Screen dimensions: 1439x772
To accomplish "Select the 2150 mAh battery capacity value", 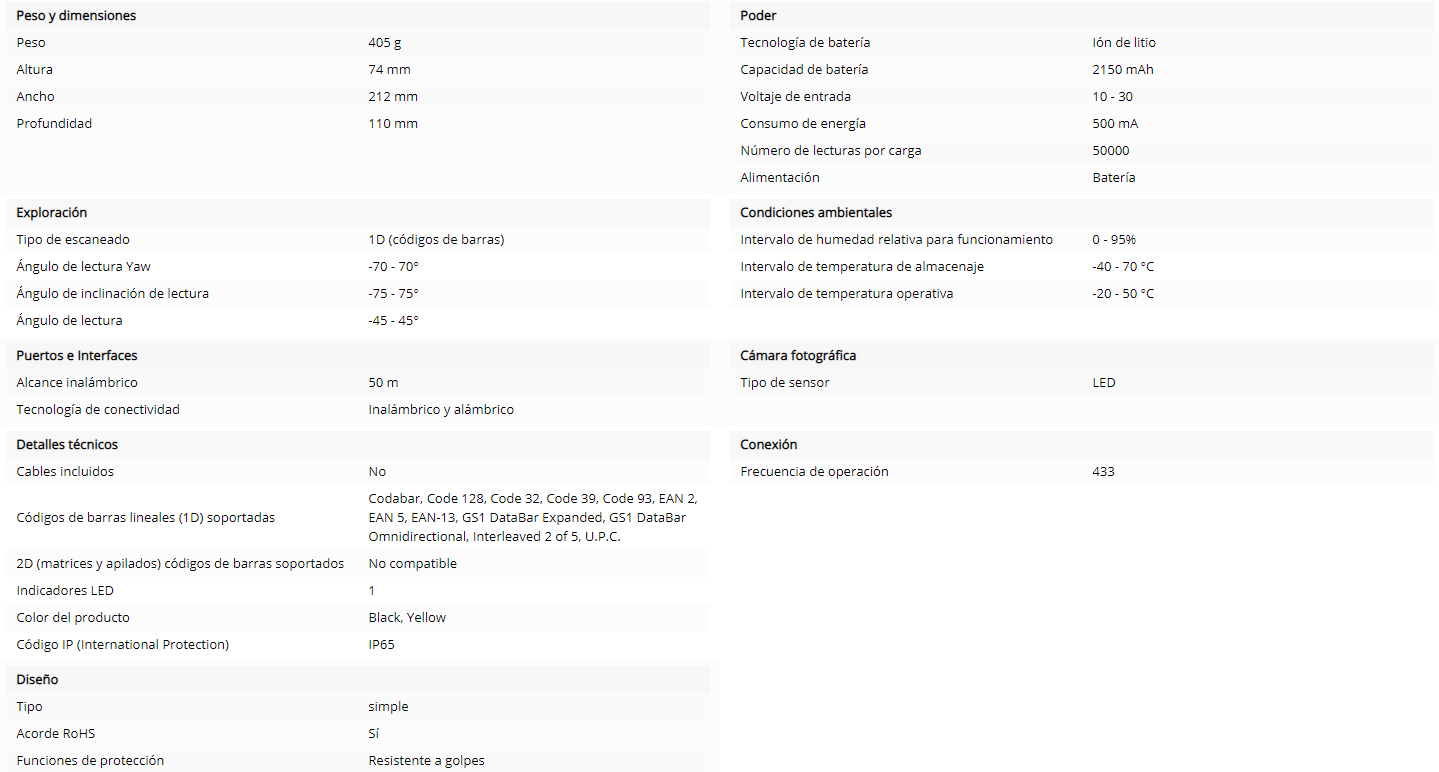I will pyautogui.click(x=1123, y=70).
